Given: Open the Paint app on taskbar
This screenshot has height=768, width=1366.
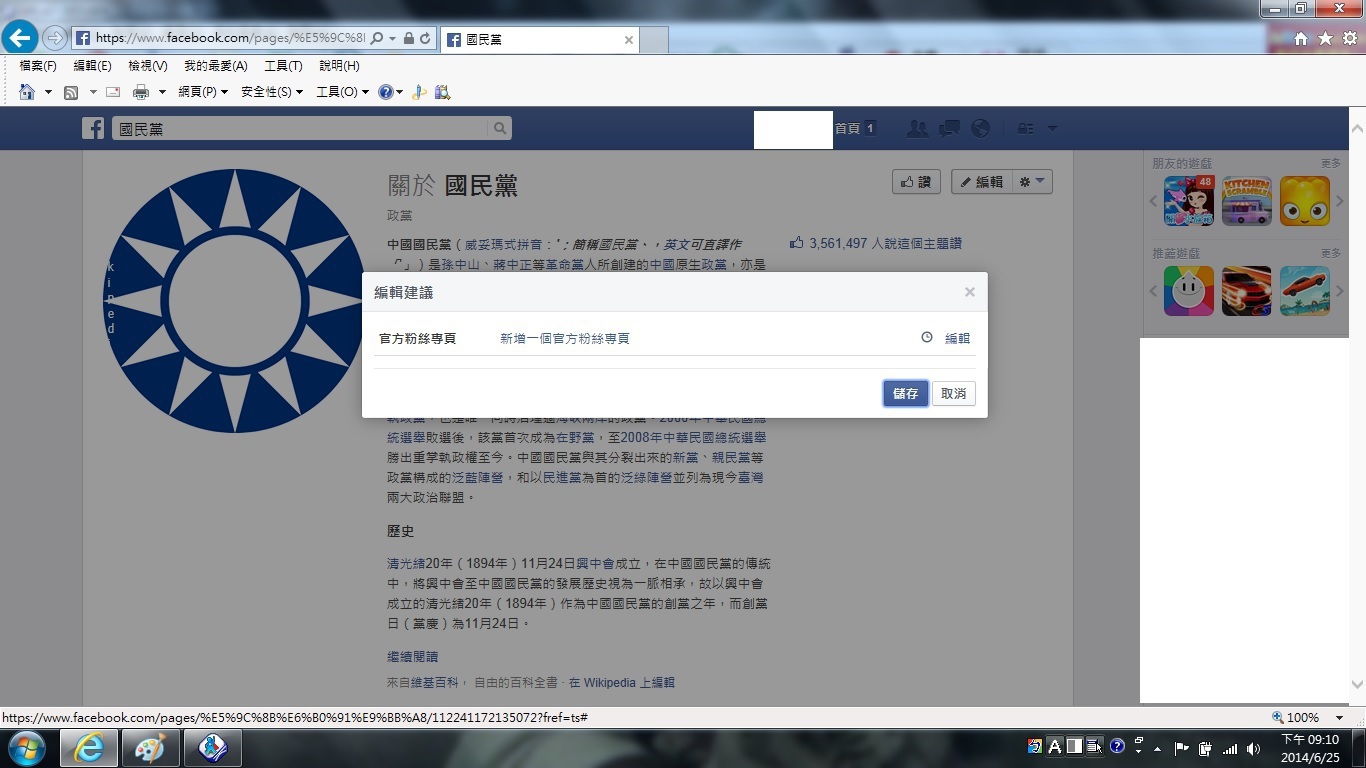Looking at the screenshot, I should coord(151,748).
